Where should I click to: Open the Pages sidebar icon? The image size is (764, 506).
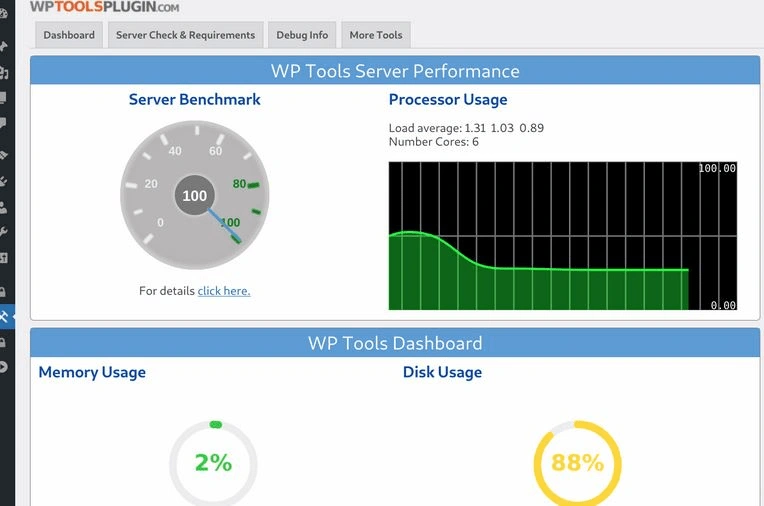click(x=4, y=98)
